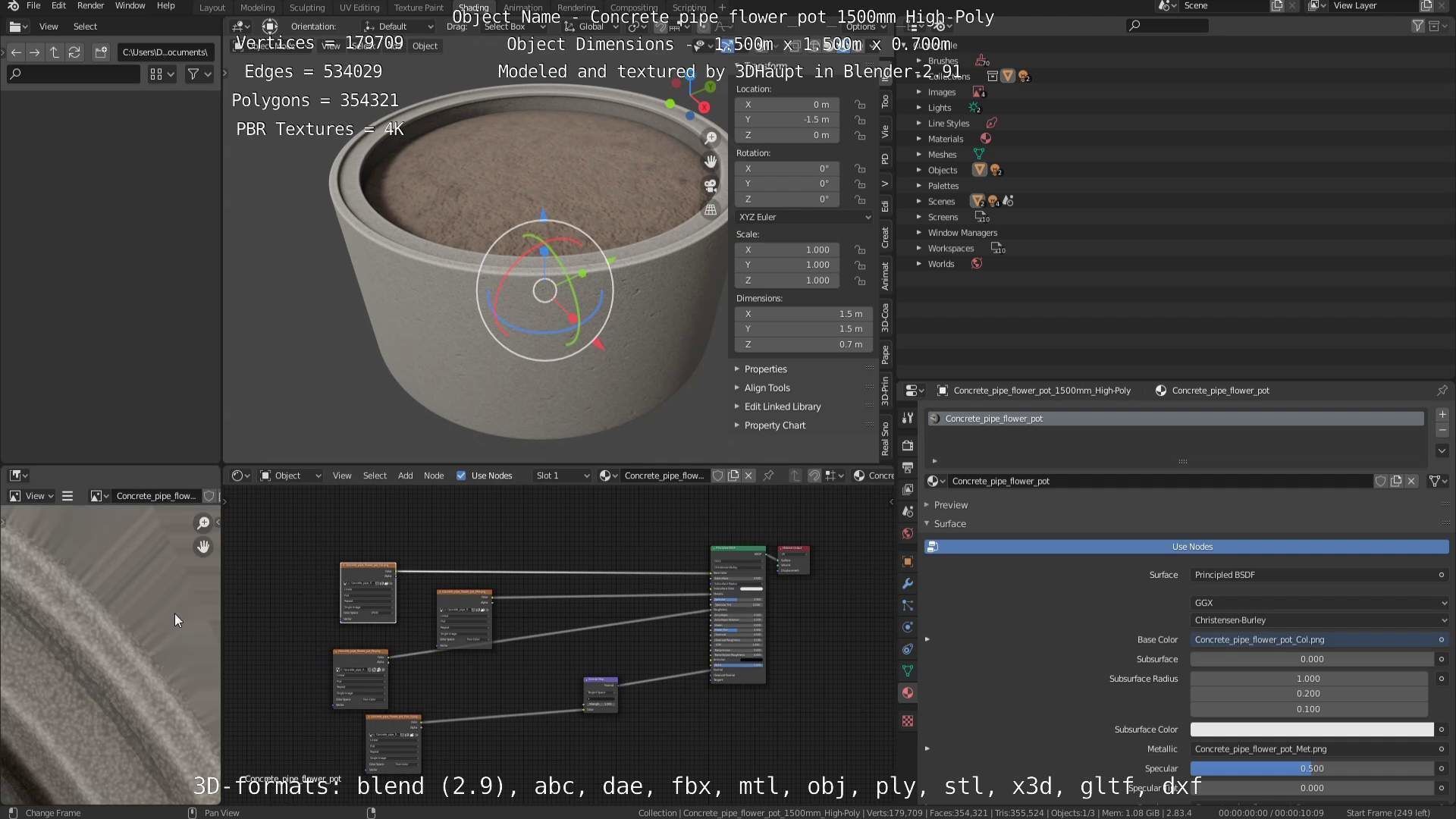1456x819 pixels.
Task: Toggle fake user shield in properties material field
Action: pos(1381,482)
